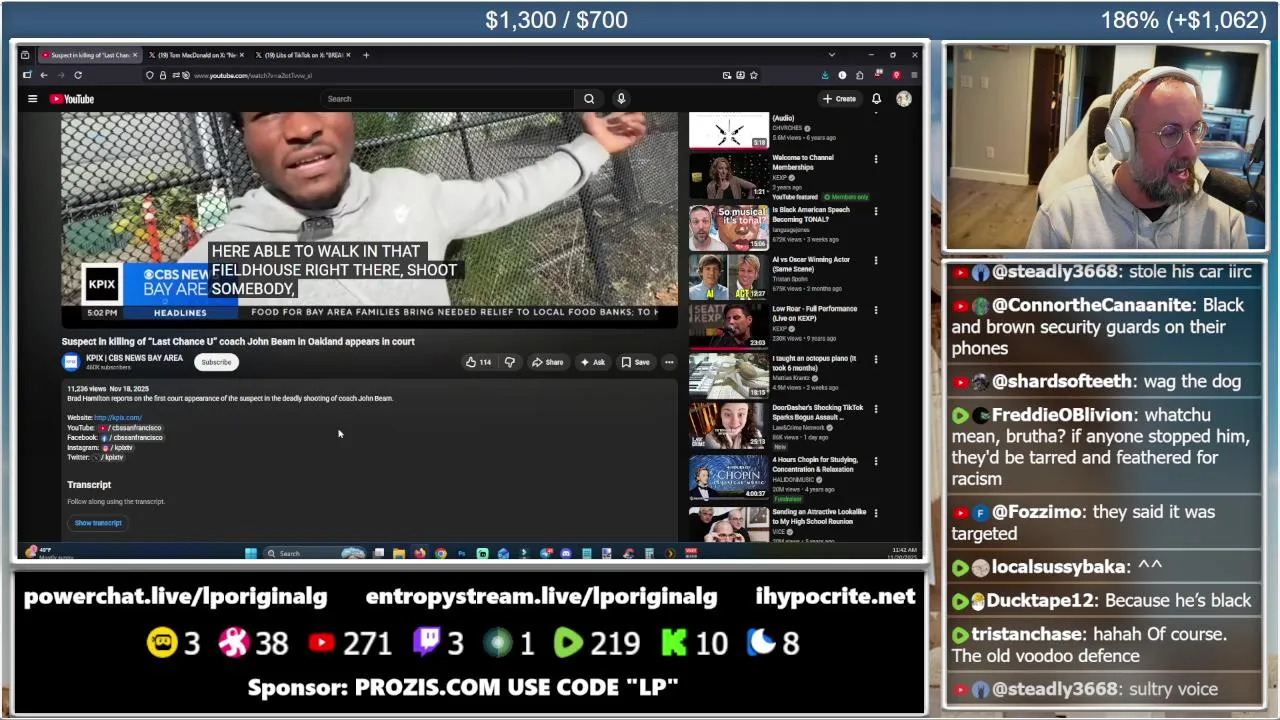The height and width of the screenshot is (720, 1280).
Task: Open a new browser tab
Action: click(366, 55)
